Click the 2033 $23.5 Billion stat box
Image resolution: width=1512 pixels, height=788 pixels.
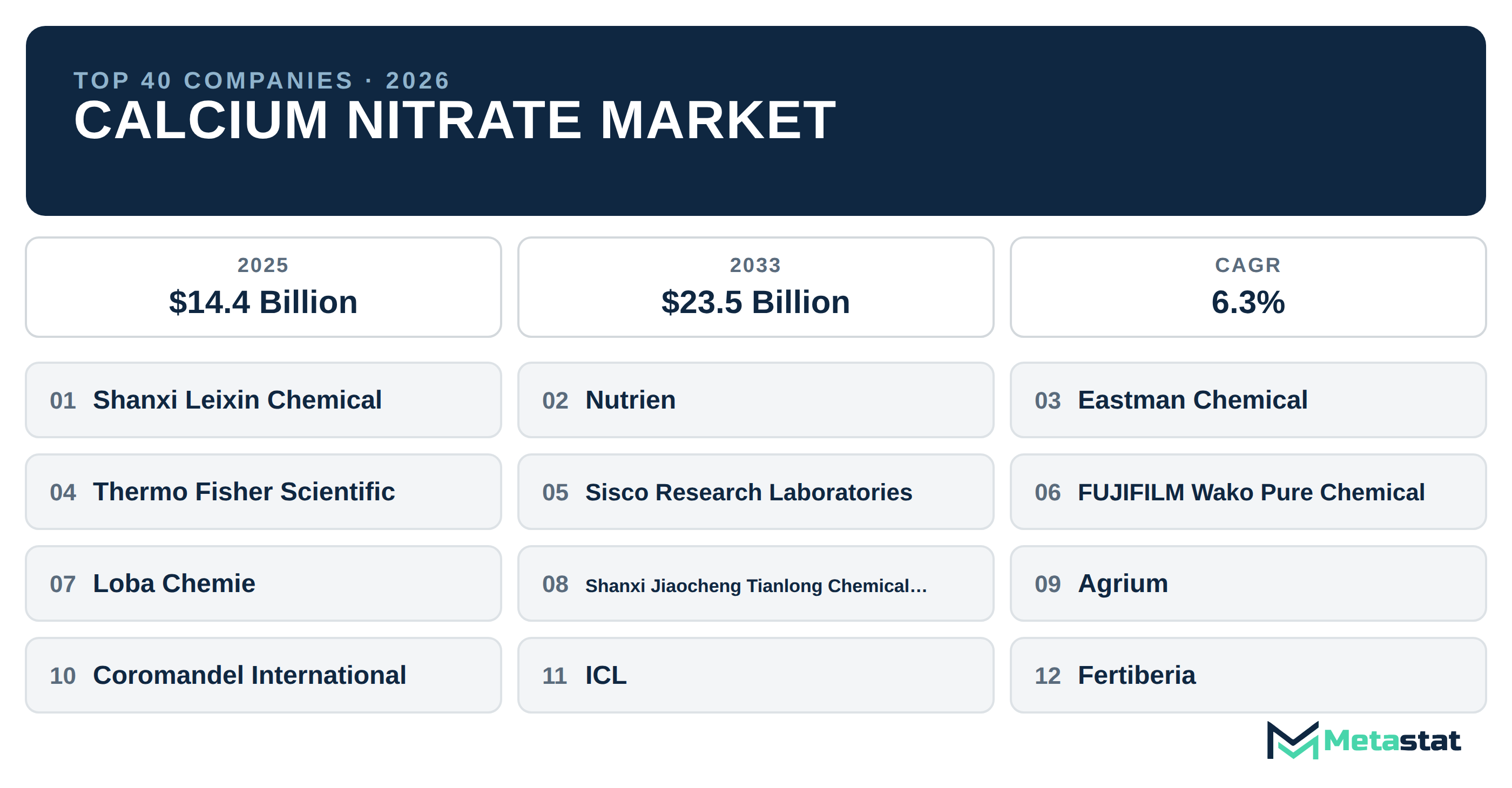click(755, 287)
